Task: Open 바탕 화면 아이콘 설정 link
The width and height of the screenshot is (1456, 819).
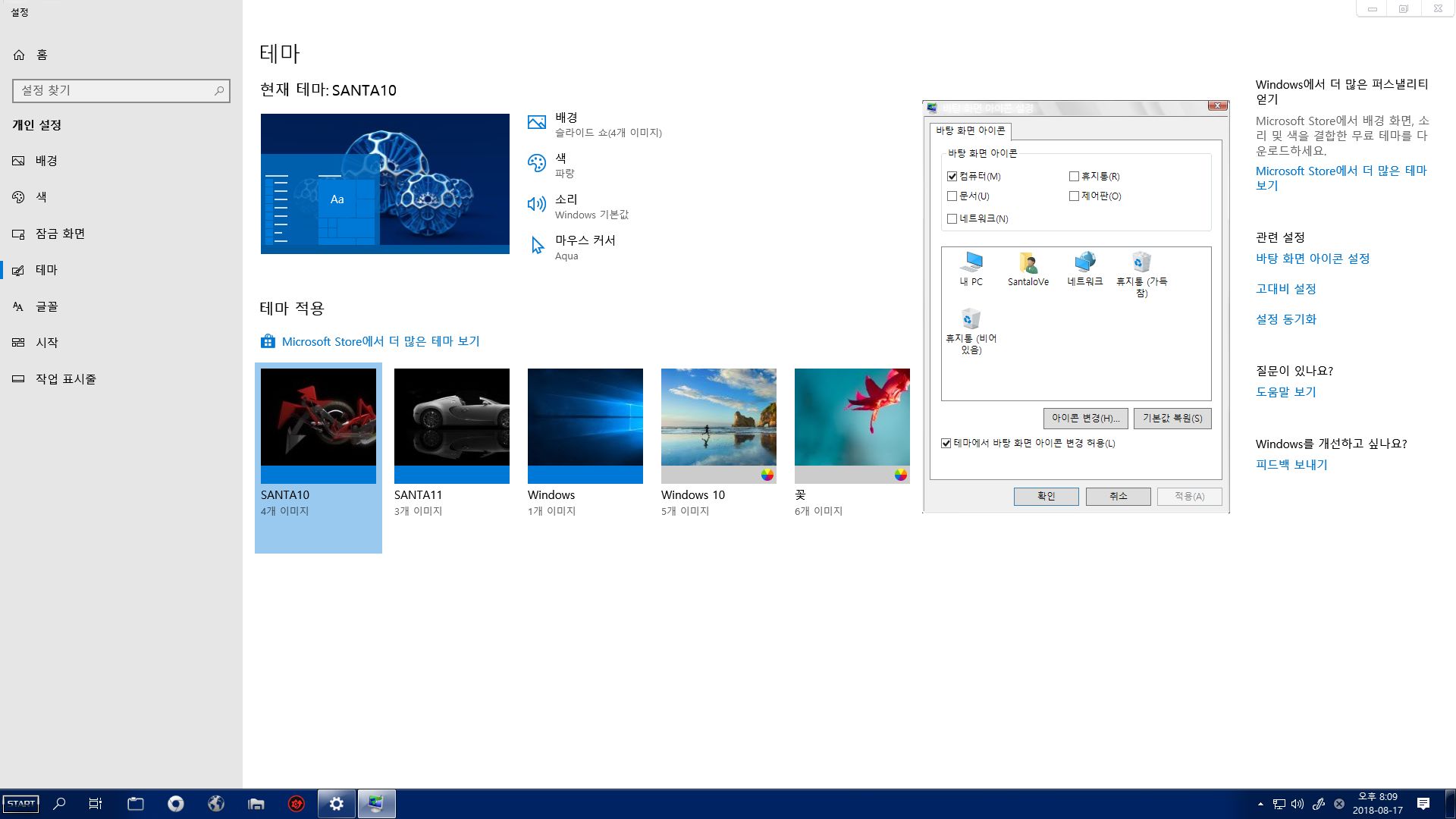Action: click(1313, 259)
